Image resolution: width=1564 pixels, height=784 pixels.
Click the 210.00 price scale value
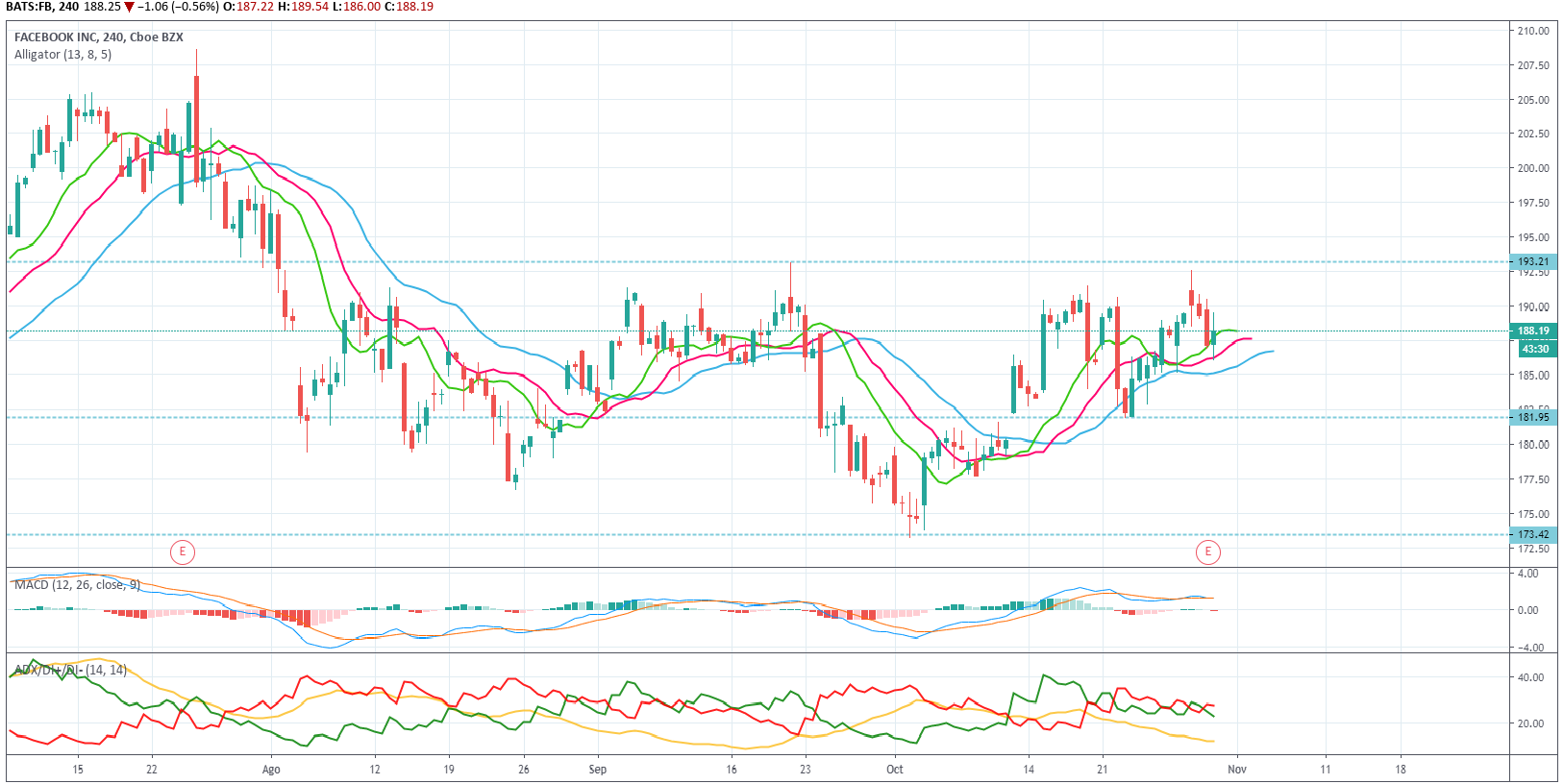[1533, 31]
